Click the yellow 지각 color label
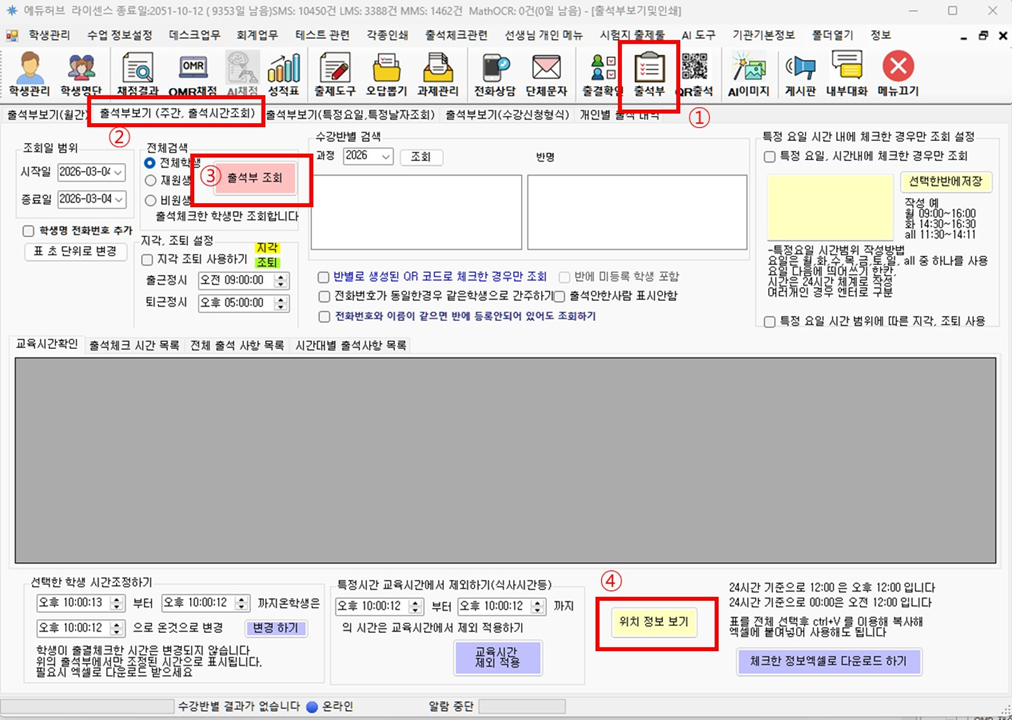 pos(267,247)
